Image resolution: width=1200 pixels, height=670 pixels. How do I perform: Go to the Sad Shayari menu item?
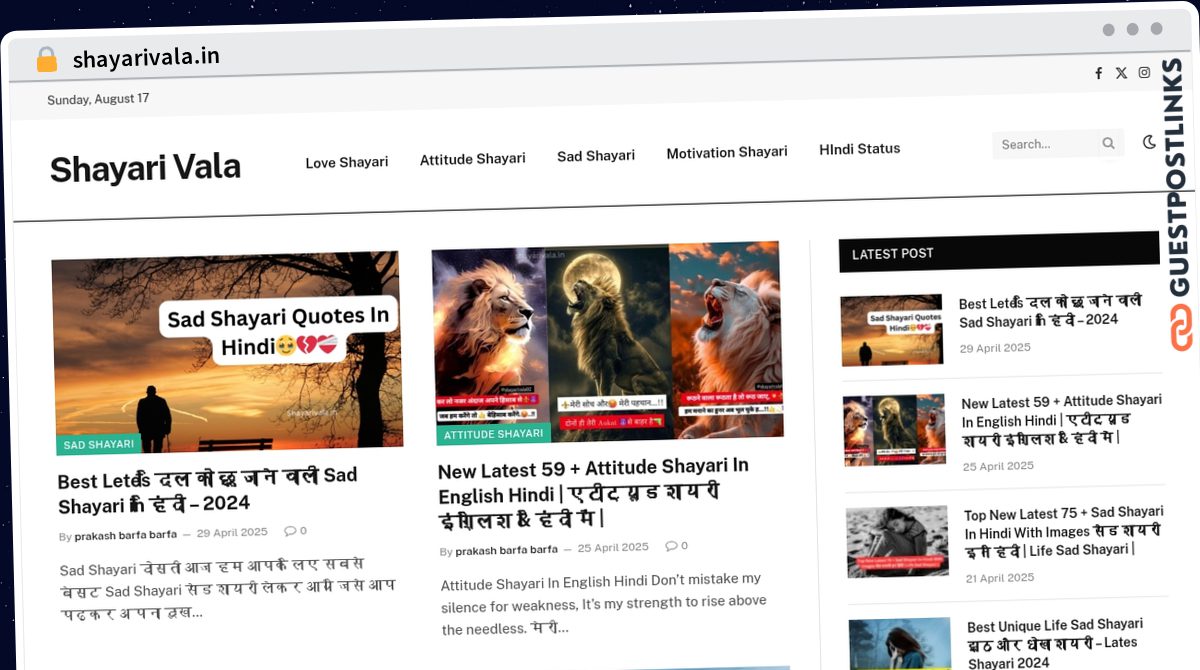click(596, 156)
